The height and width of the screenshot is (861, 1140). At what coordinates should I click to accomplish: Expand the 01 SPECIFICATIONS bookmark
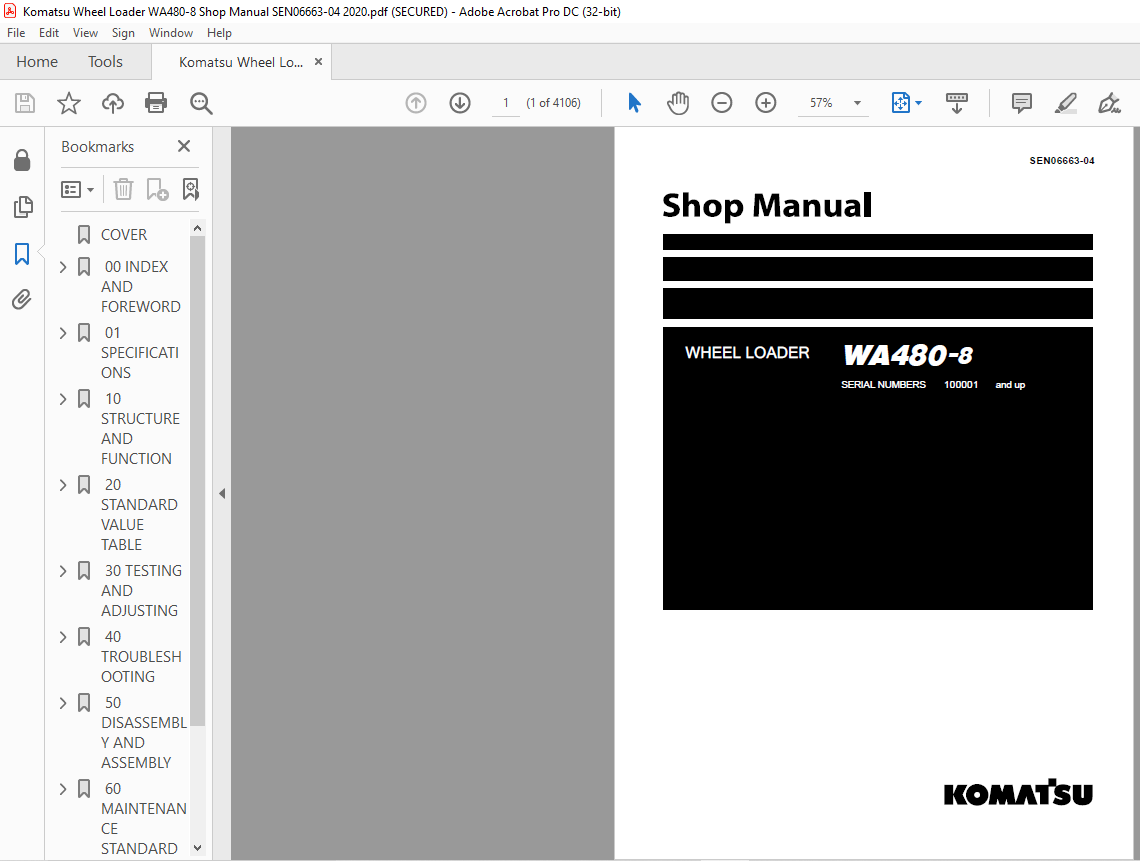[x=63, y=333]
